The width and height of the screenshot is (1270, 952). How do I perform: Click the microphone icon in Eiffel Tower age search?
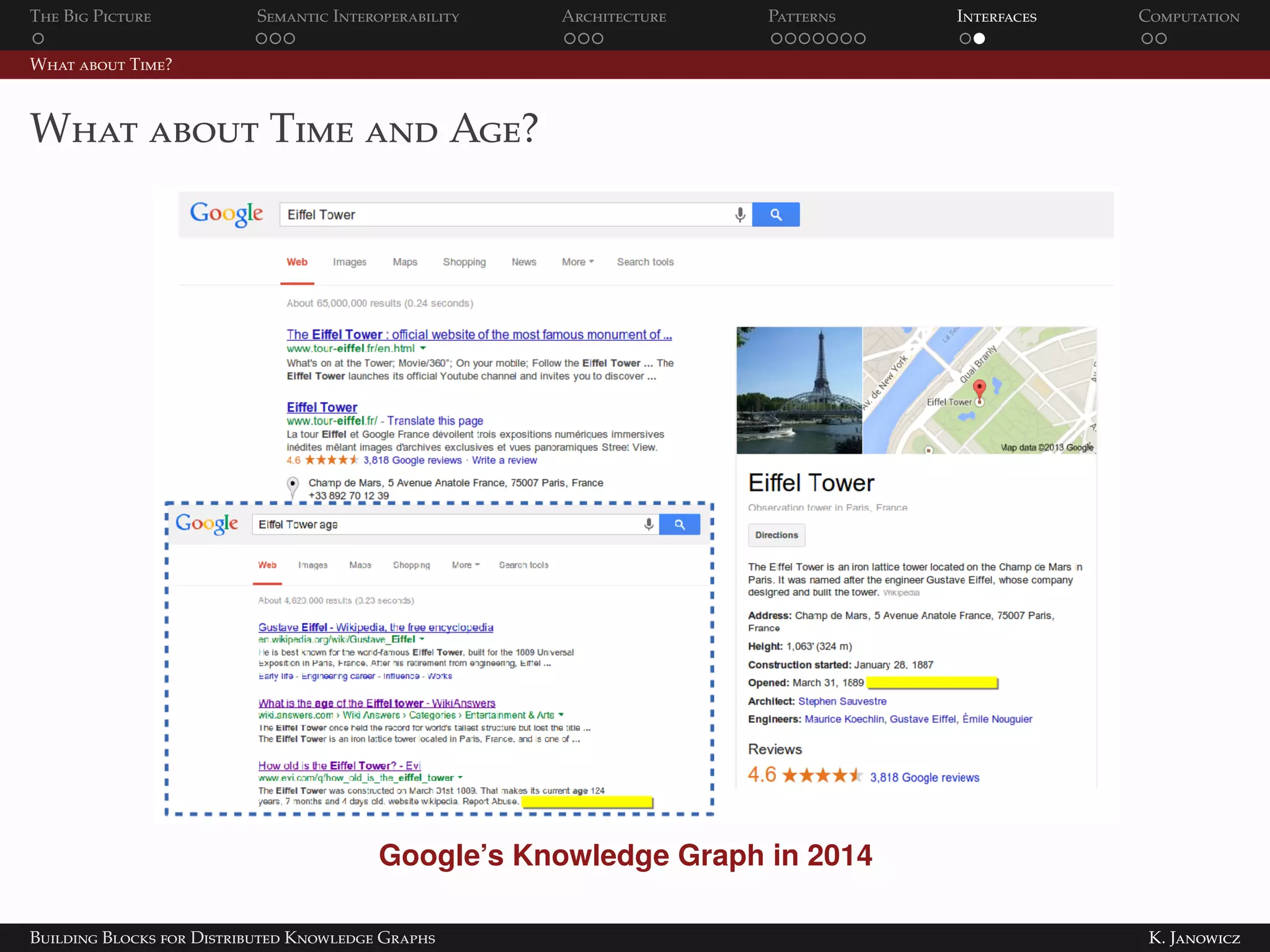[649, 524]
